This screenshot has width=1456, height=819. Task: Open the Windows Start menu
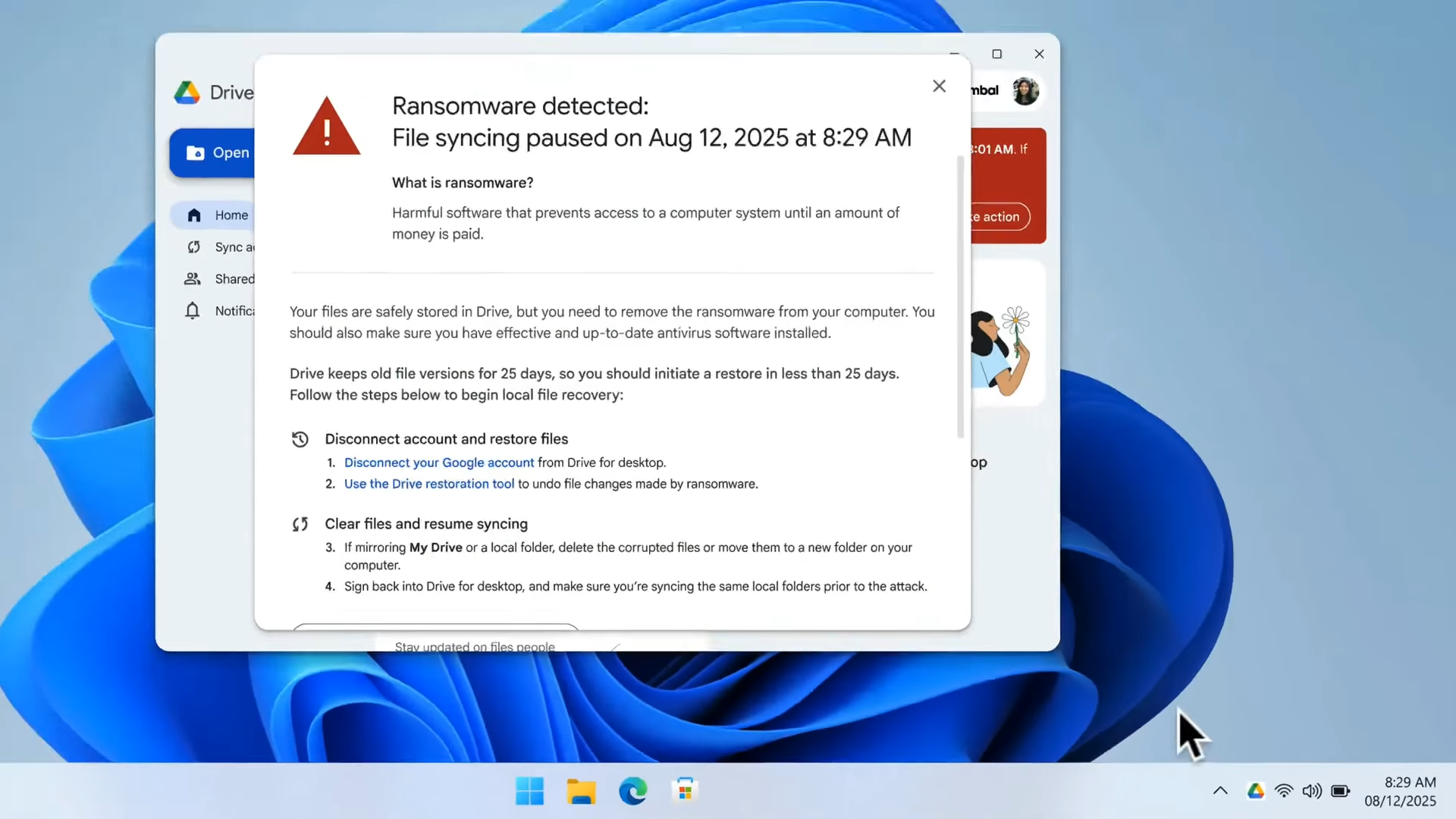click(529, 791)
